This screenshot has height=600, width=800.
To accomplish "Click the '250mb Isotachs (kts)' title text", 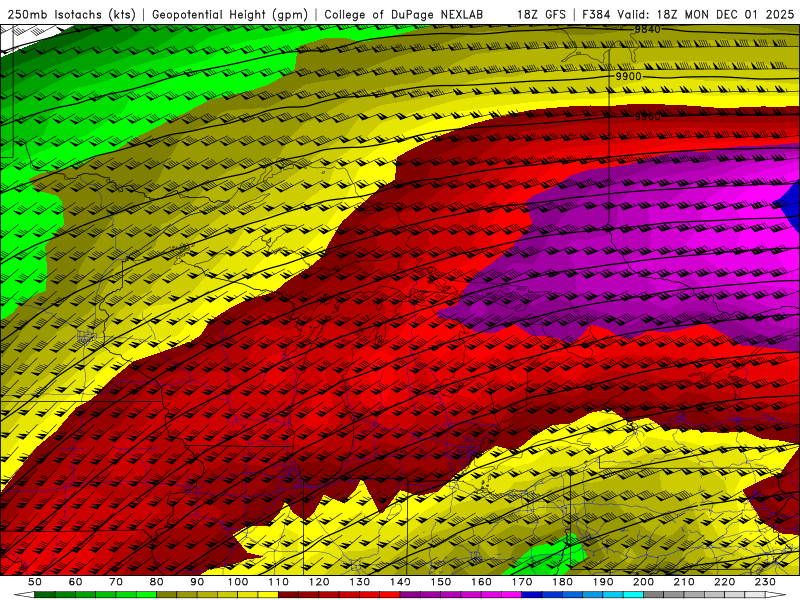I will pyautogui.click(x=71, y=15).
